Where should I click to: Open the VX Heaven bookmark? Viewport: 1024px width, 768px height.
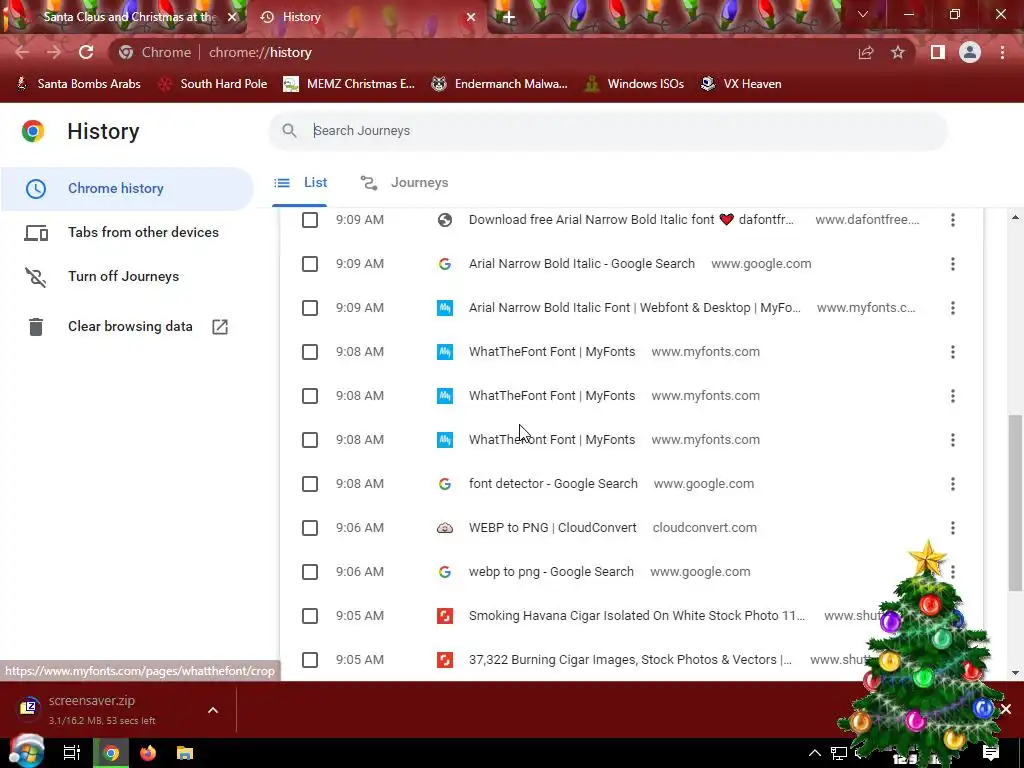[x=741, y=84]
